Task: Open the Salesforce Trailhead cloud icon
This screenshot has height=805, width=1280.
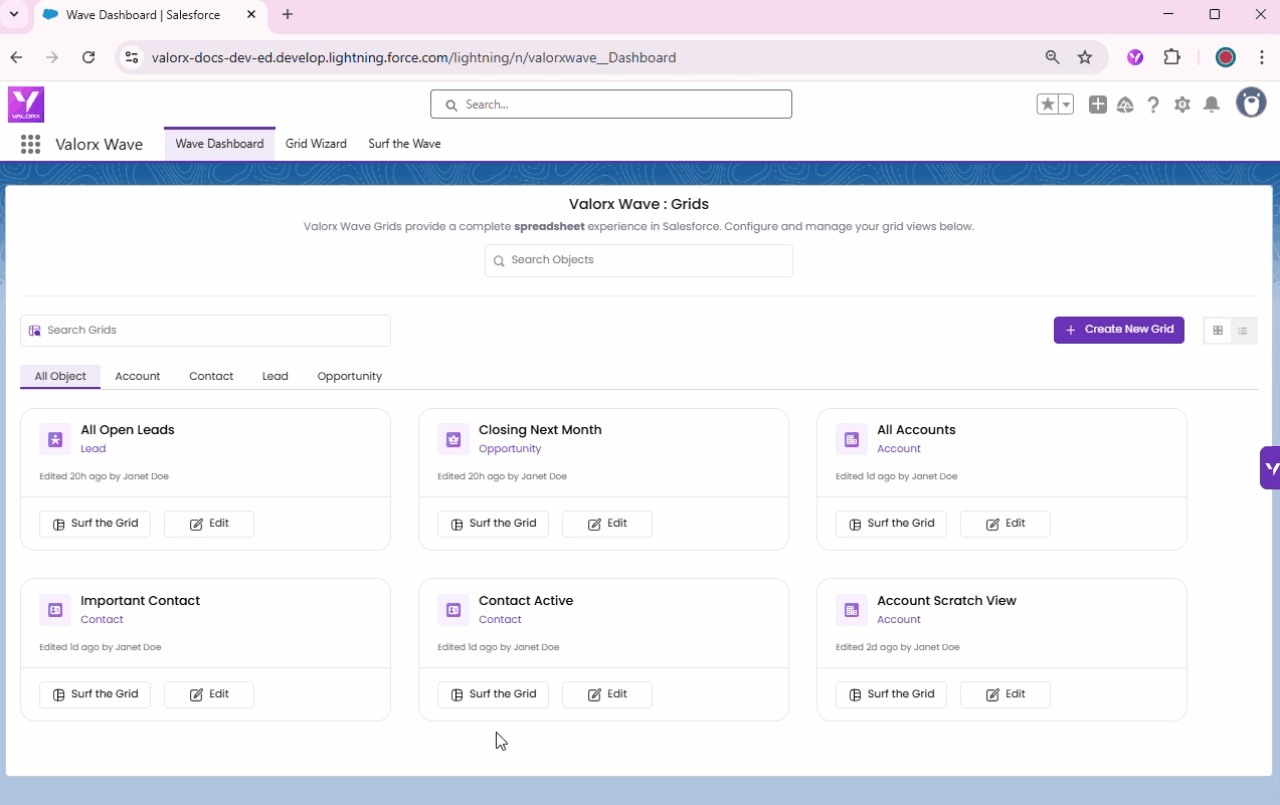Action: [1125, 104]
